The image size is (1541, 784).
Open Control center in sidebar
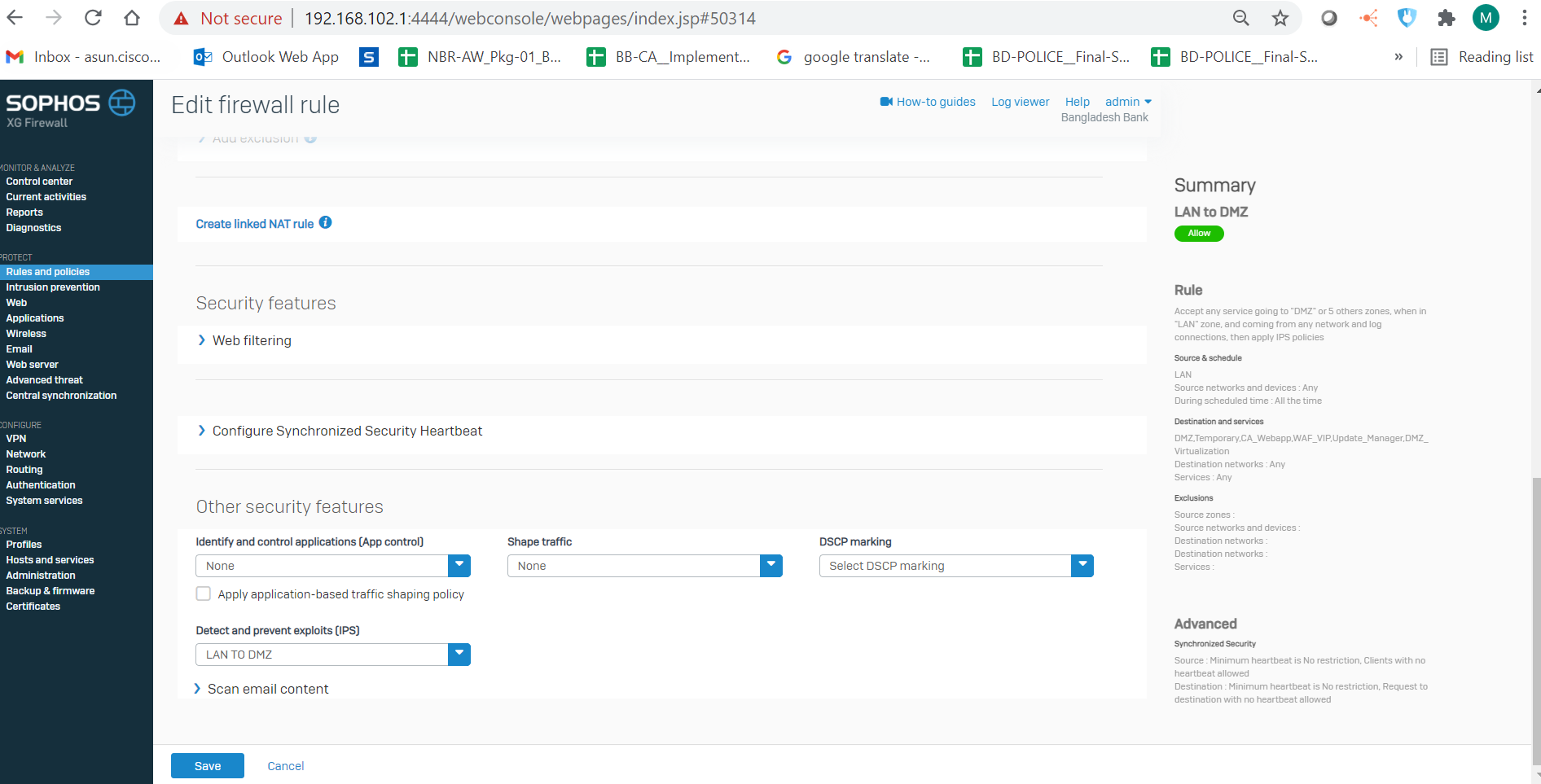pos(39,182)
